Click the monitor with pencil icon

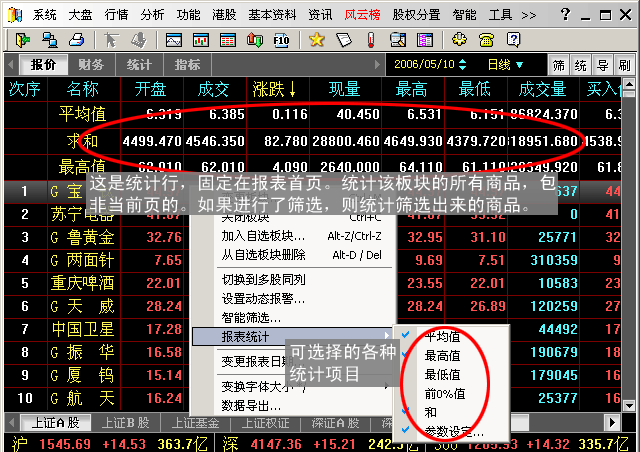[x=398, y=40]
